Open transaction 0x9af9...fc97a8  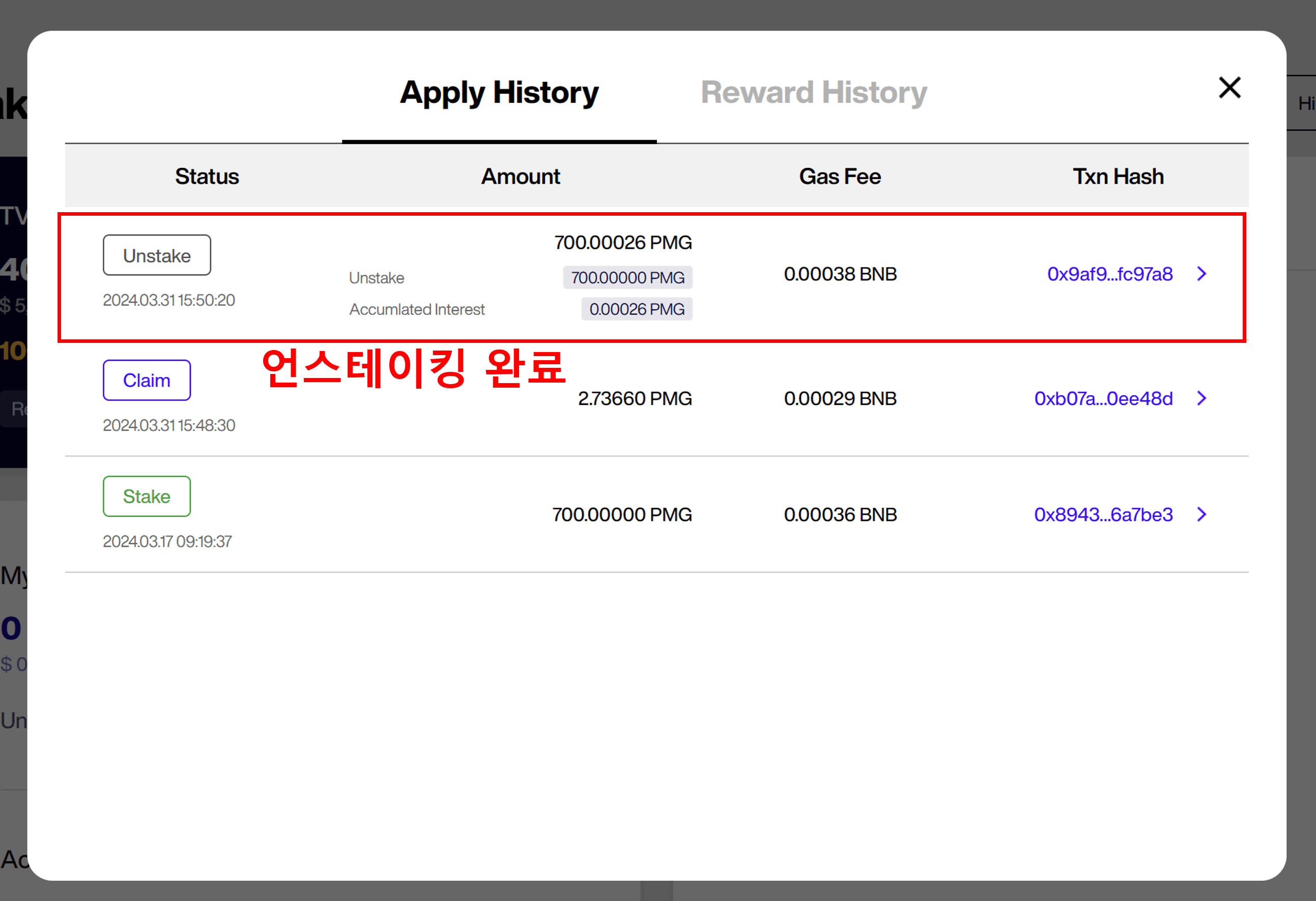[1110, 274]
